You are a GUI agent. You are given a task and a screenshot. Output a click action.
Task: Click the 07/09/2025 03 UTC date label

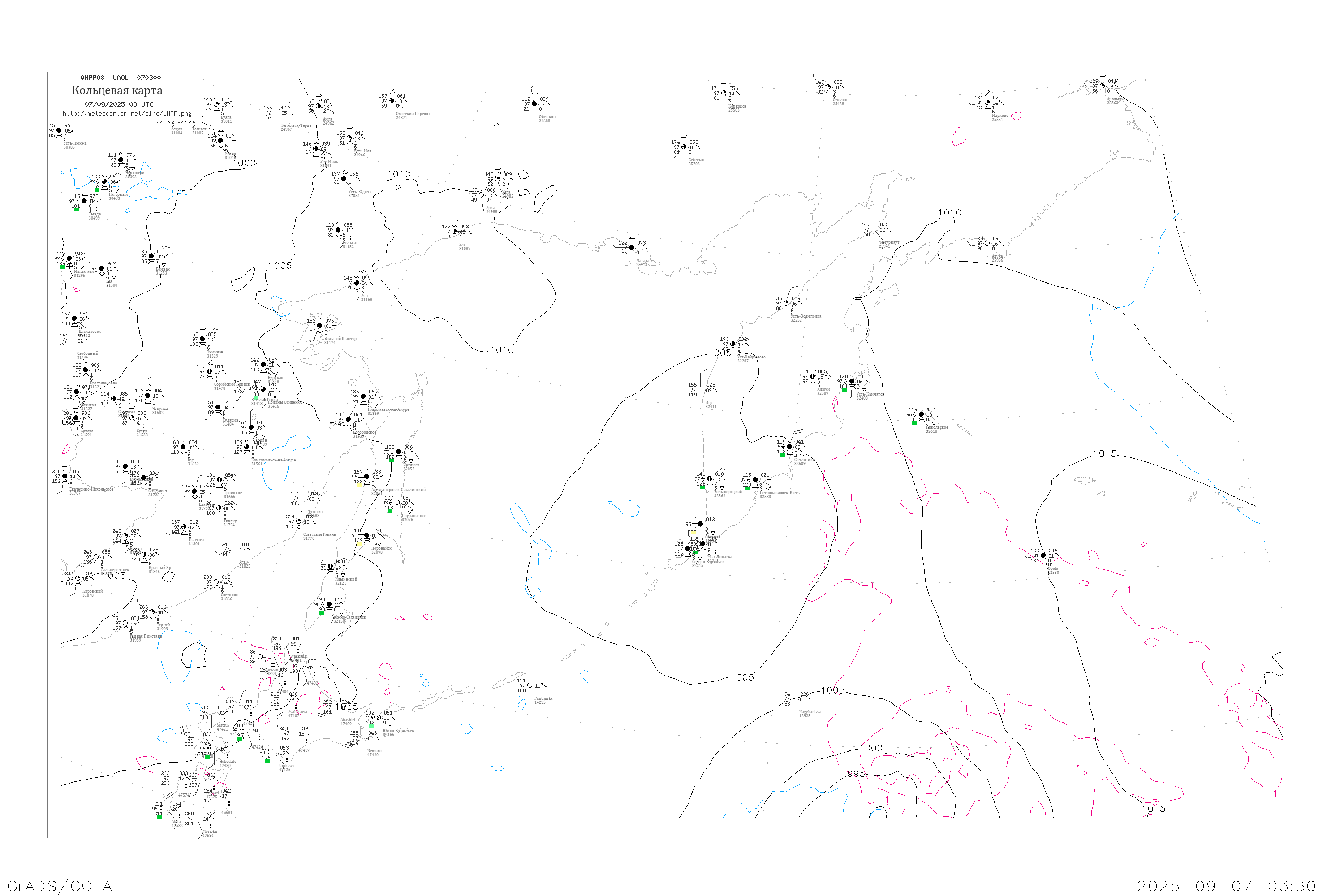(119, 104)
